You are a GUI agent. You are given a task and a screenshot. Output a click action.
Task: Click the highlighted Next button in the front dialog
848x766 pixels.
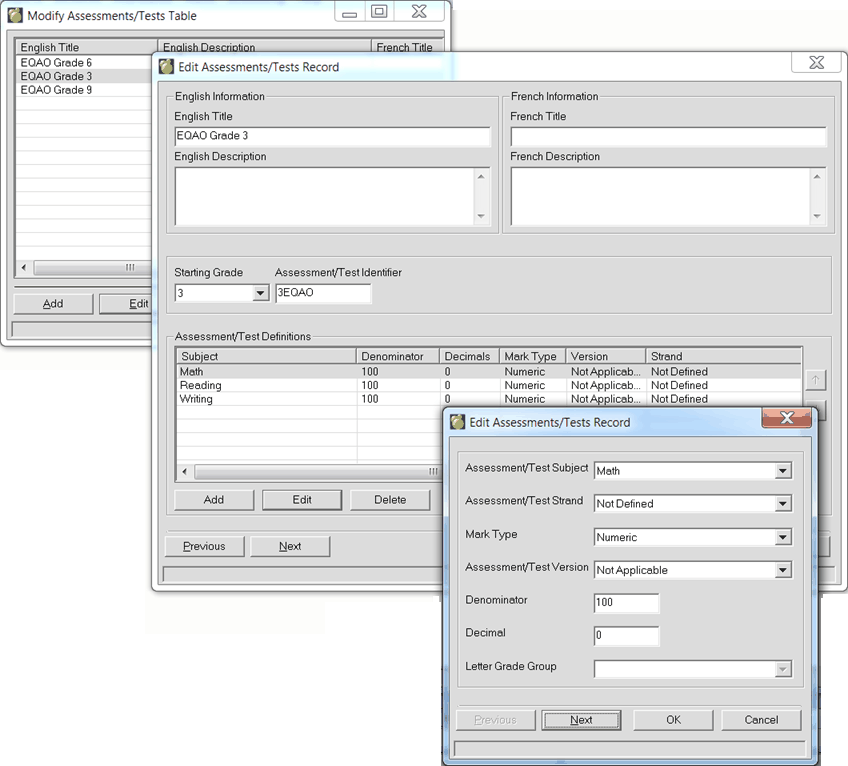click(x=581, y=720)
